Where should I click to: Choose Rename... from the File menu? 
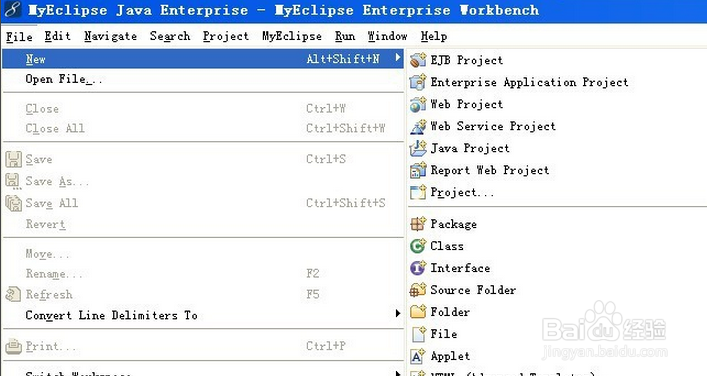[54, 274]
